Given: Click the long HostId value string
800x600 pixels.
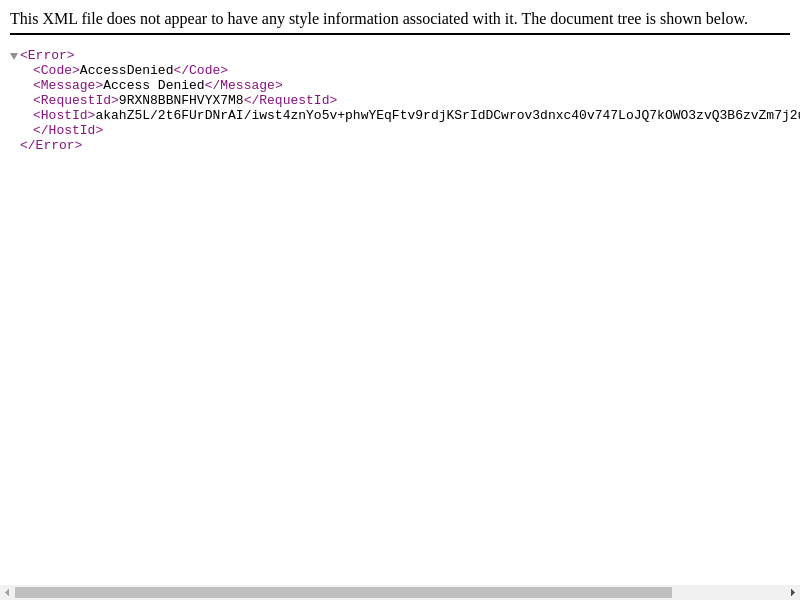Looking at the screenshot, I should point(440,116).
